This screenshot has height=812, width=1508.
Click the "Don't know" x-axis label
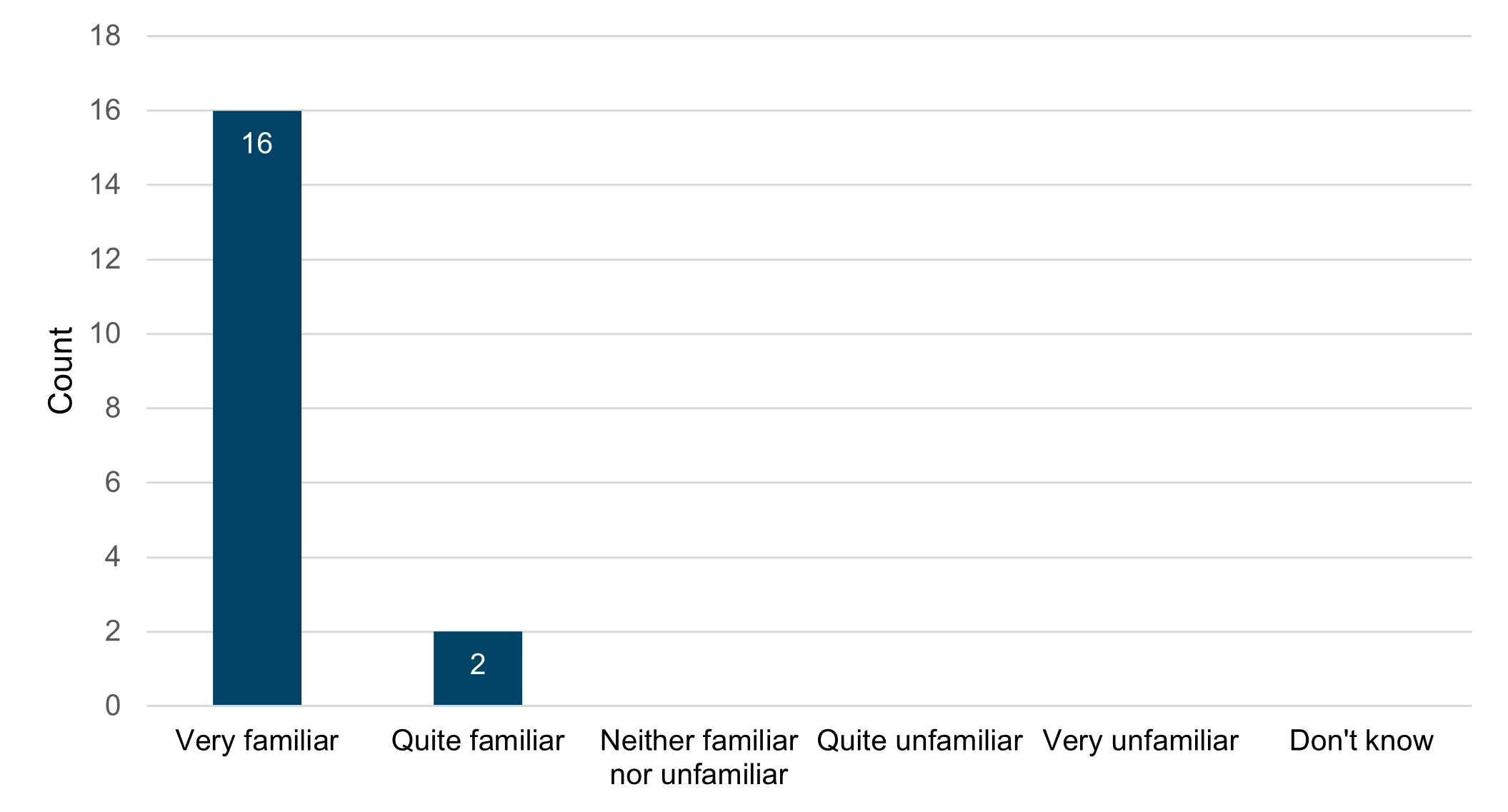[x=1361, y=741]
